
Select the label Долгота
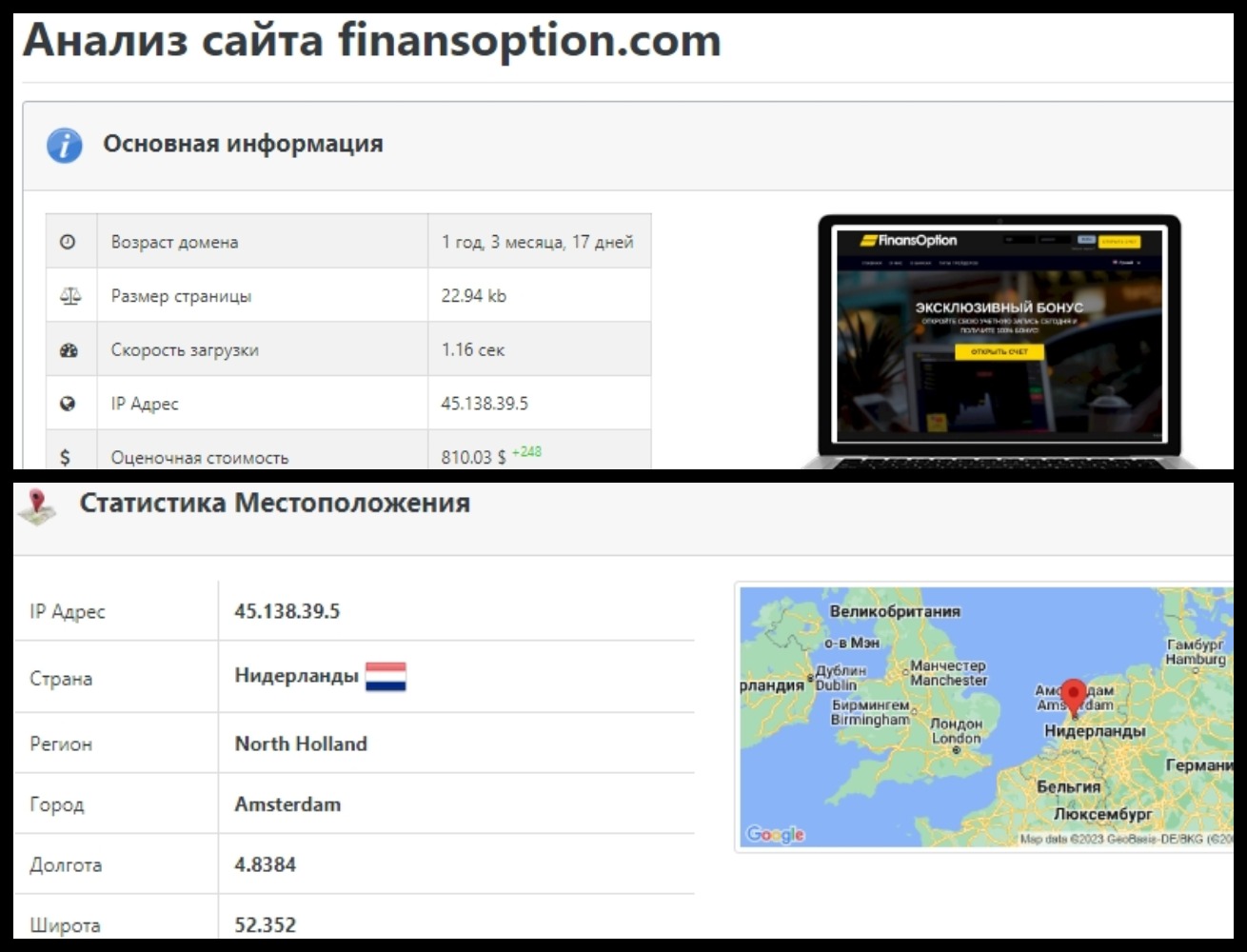[x=66, y=864]
